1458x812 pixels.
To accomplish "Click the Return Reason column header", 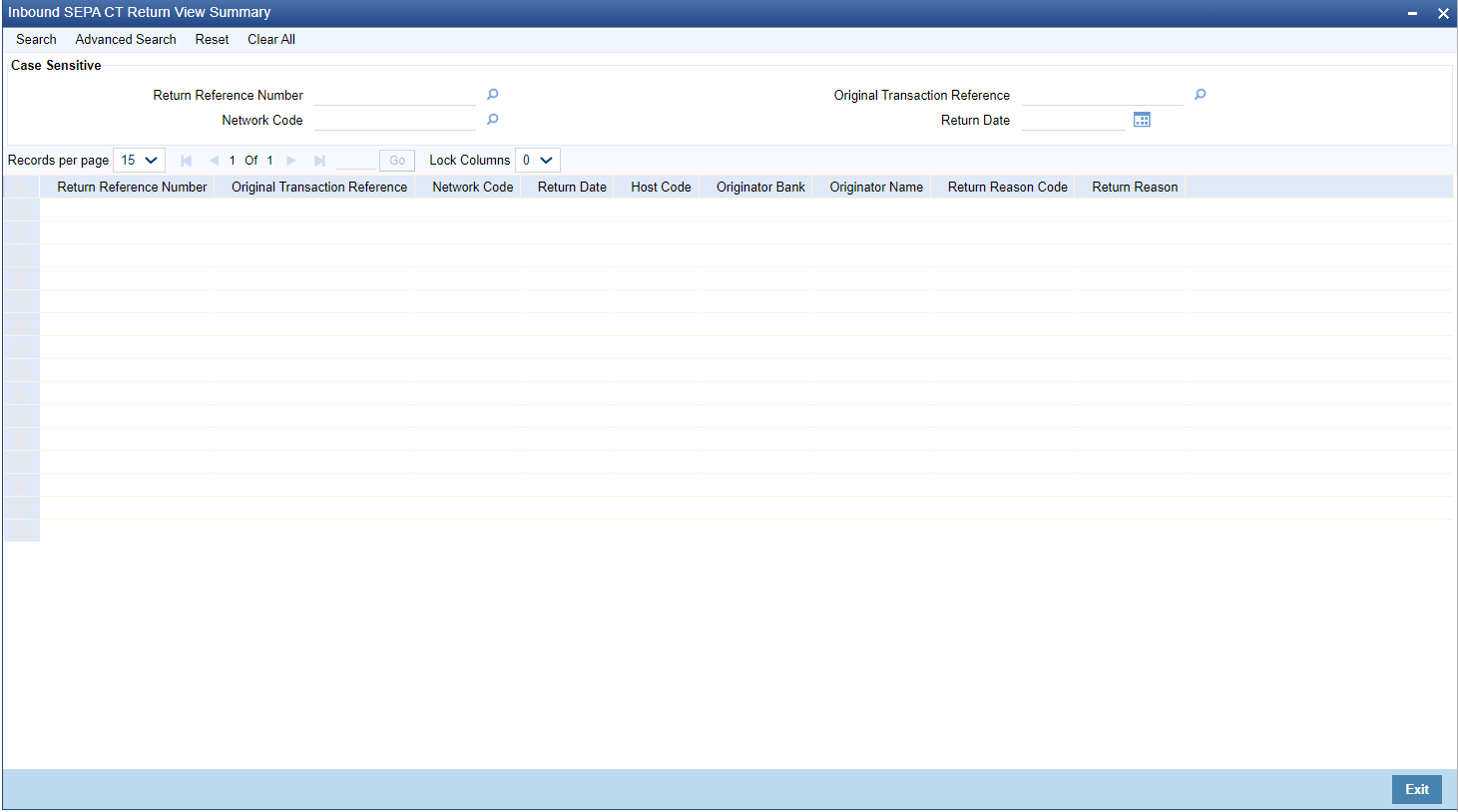I will [x=1135, y=188].
